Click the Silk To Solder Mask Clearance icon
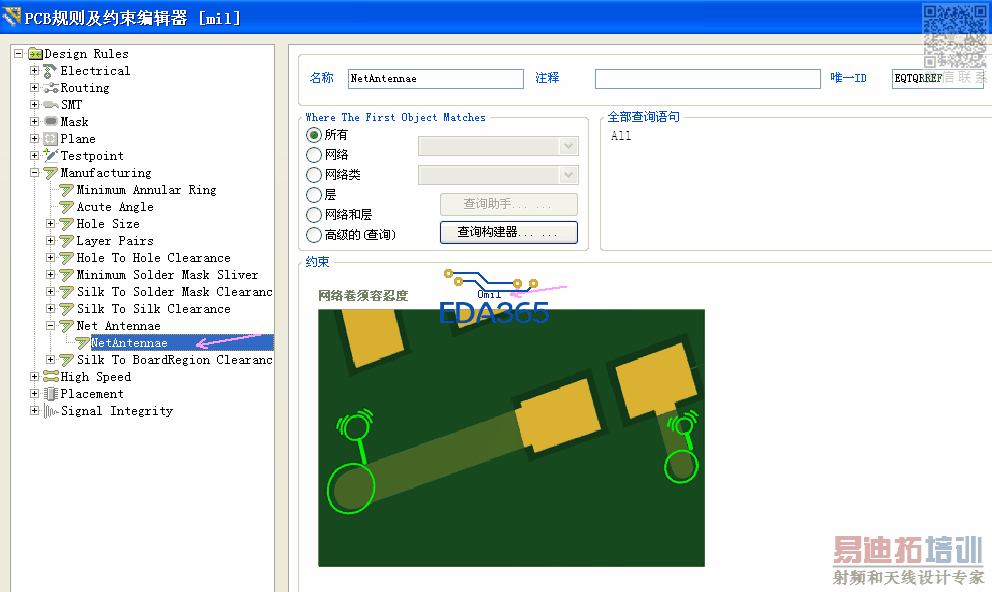This screenshot has height=592, width=992. (66, 292)
